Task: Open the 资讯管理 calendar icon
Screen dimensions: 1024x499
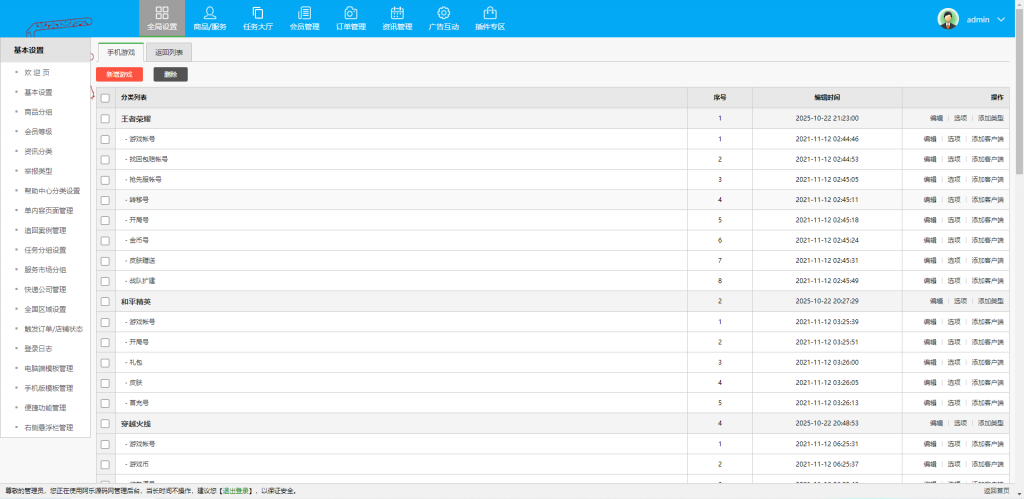Action: [x=397, y=12]
